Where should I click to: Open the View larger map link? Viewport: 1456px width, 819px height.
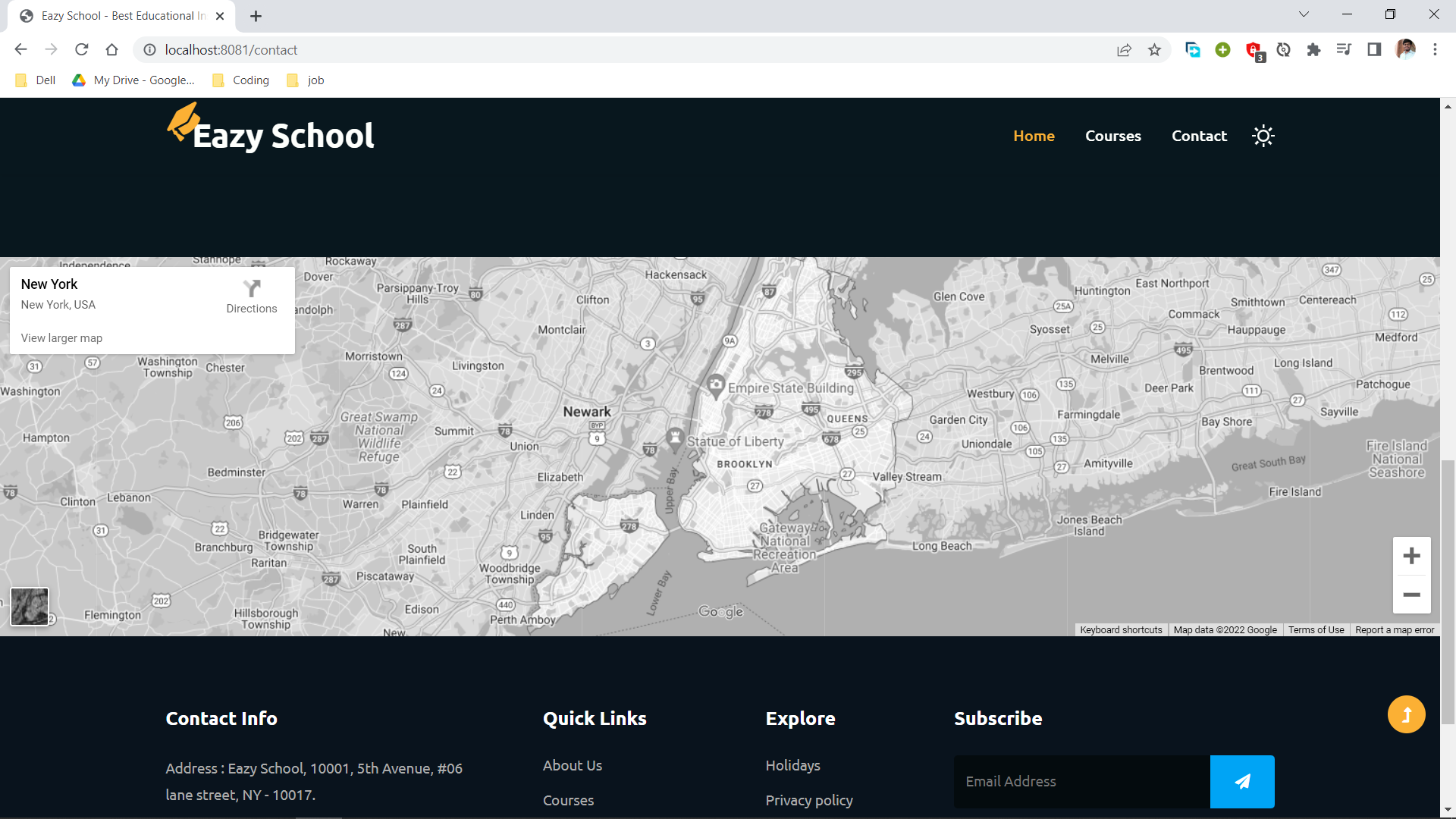click(x=61, y=338)
